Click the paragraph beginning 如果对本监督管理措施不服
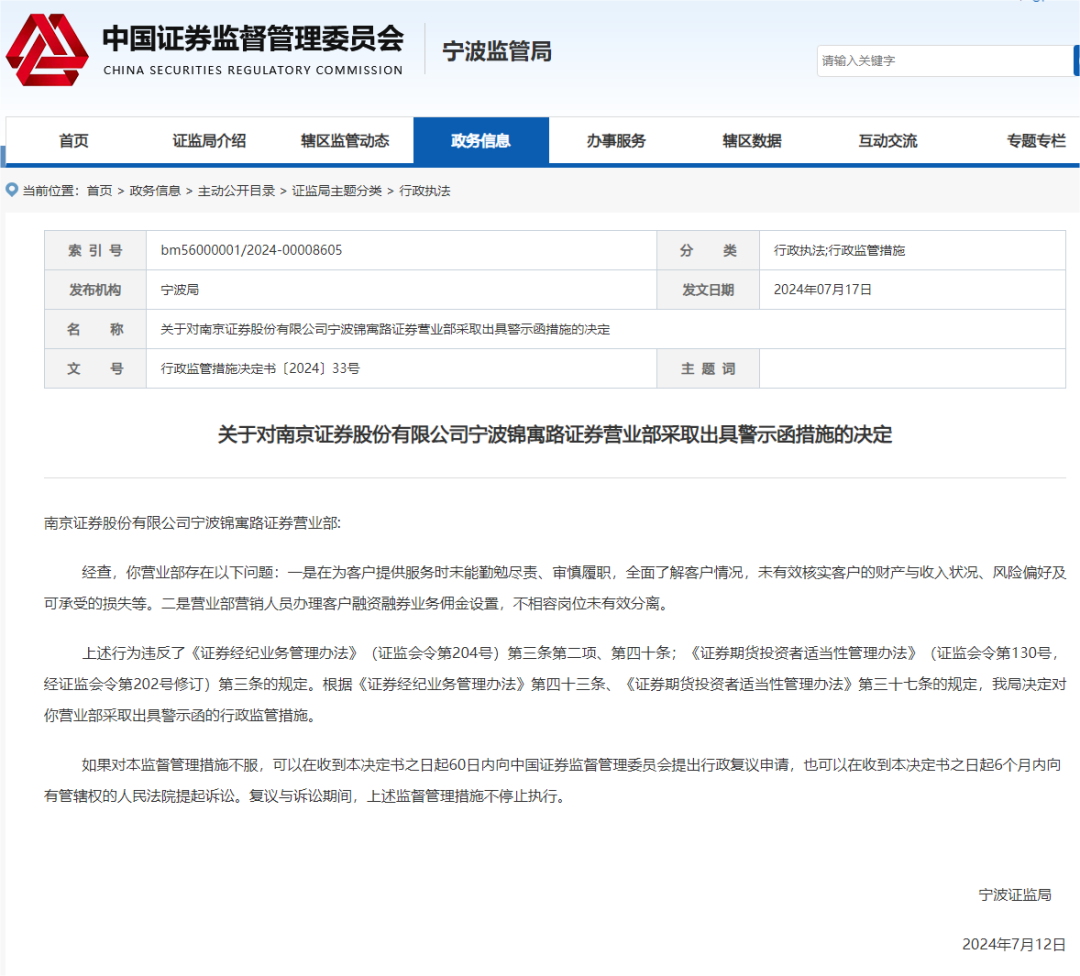Screen dimensions: 1080x976 (553, 780)
